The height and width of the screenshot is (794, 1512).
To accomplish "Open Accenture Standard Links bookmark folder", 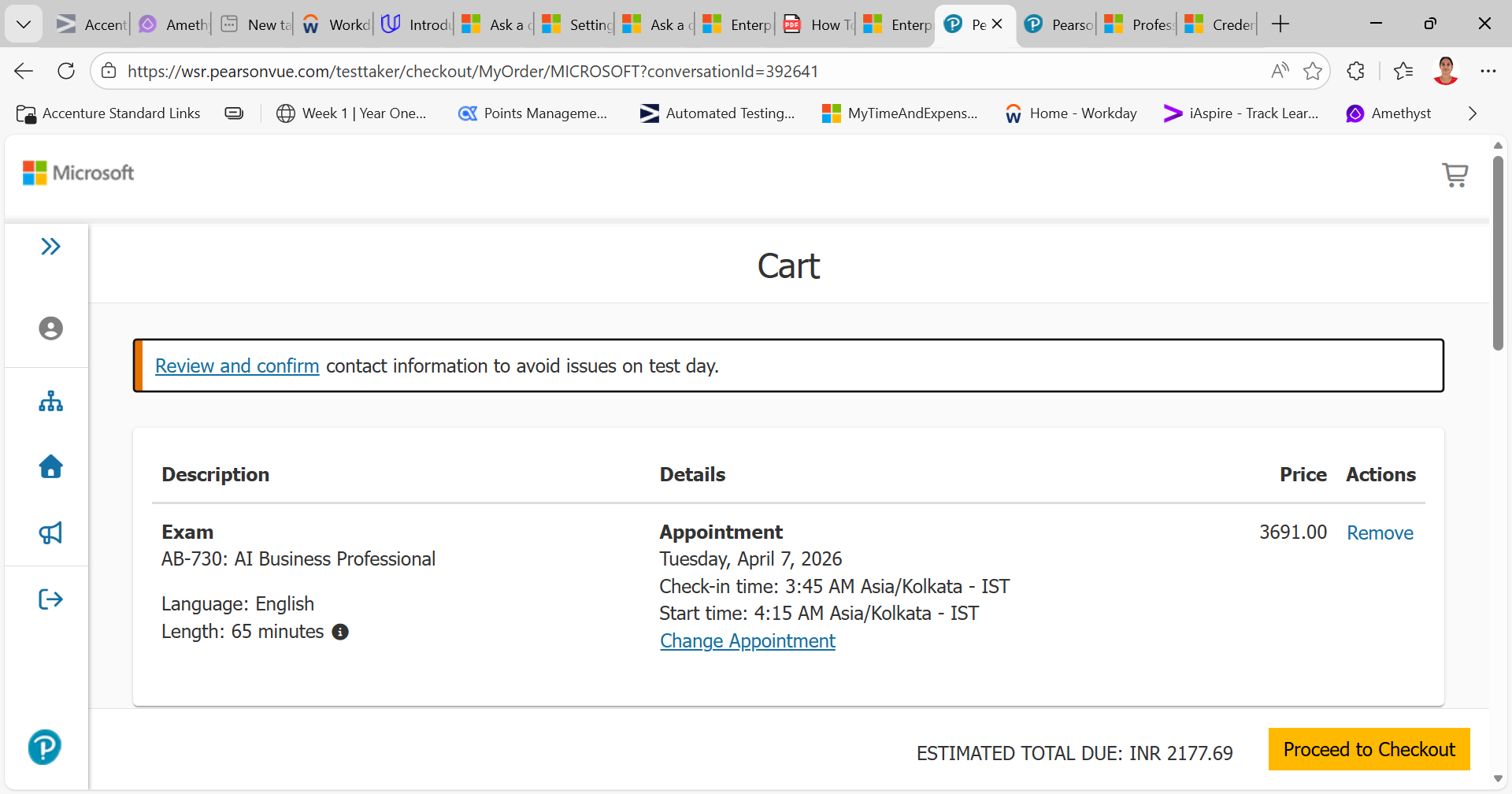I will [109, 113].
